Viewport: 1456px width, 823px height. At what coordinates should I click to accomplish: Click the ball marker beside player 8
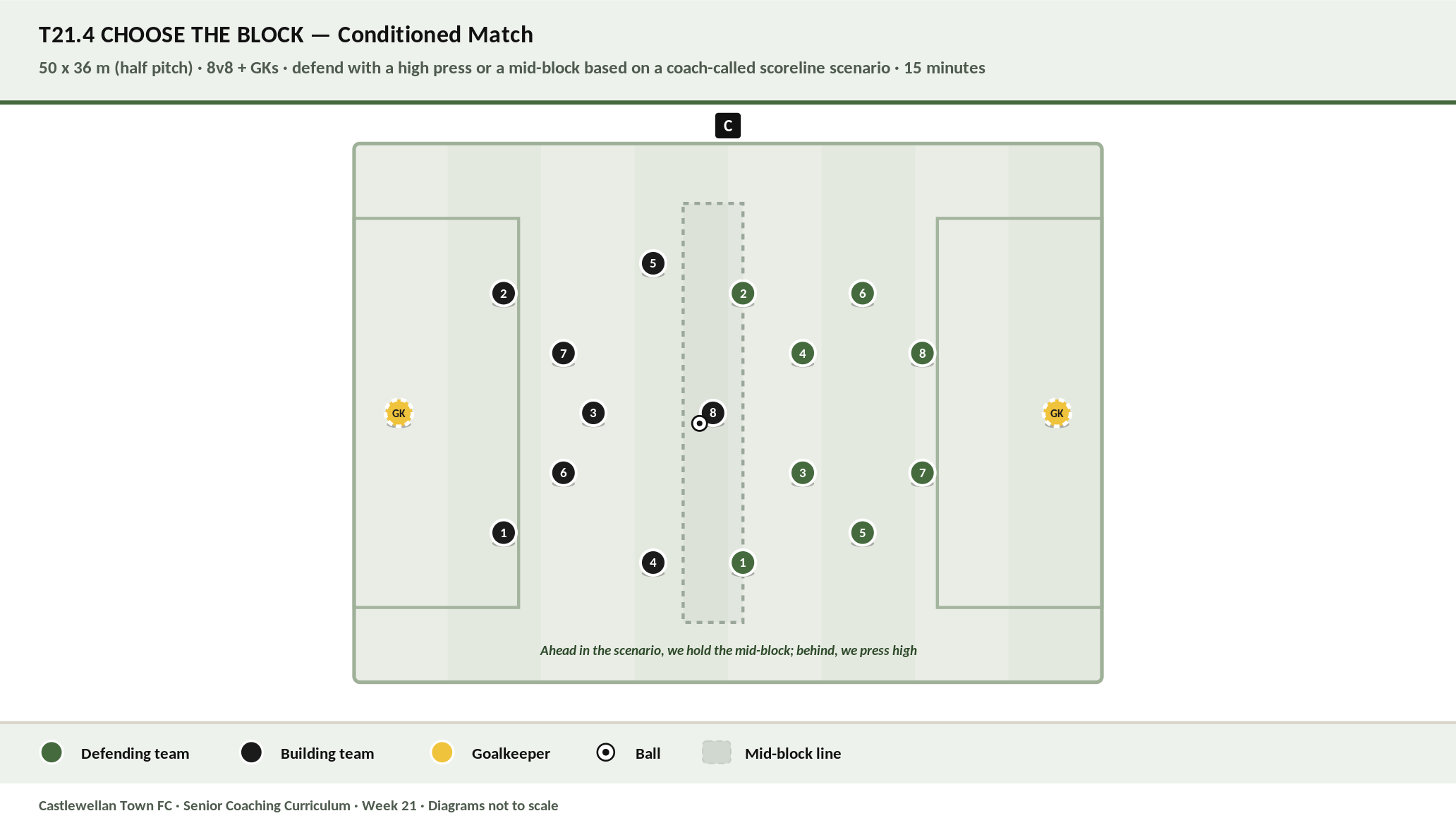(699, 423)
